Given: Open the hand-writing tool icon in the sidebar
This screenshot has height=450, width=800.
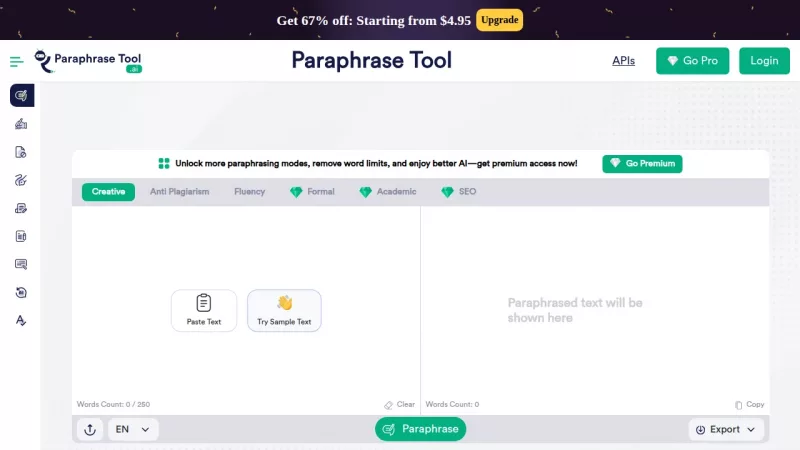Looking at the screenshot, I should (21, 124).
